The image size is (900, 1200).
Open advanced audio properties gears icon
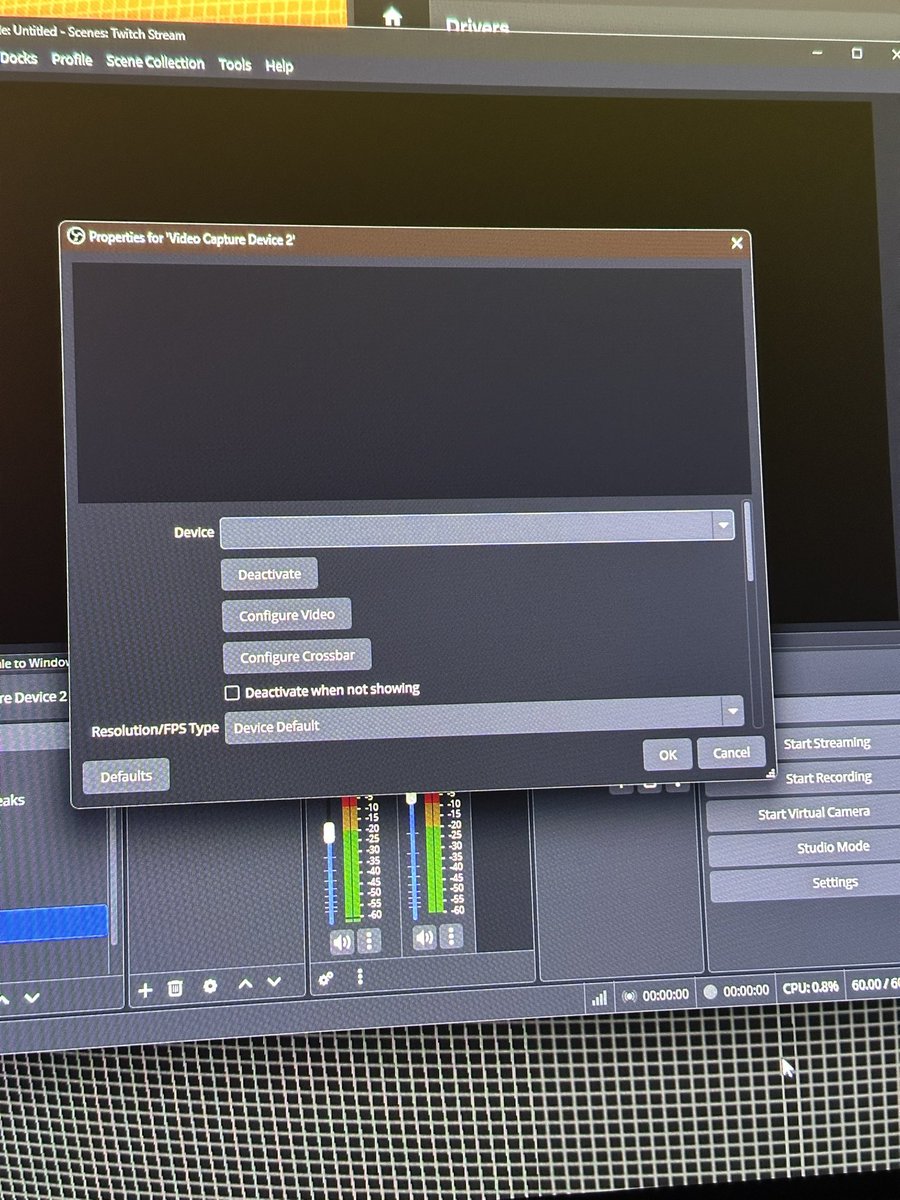325,979
